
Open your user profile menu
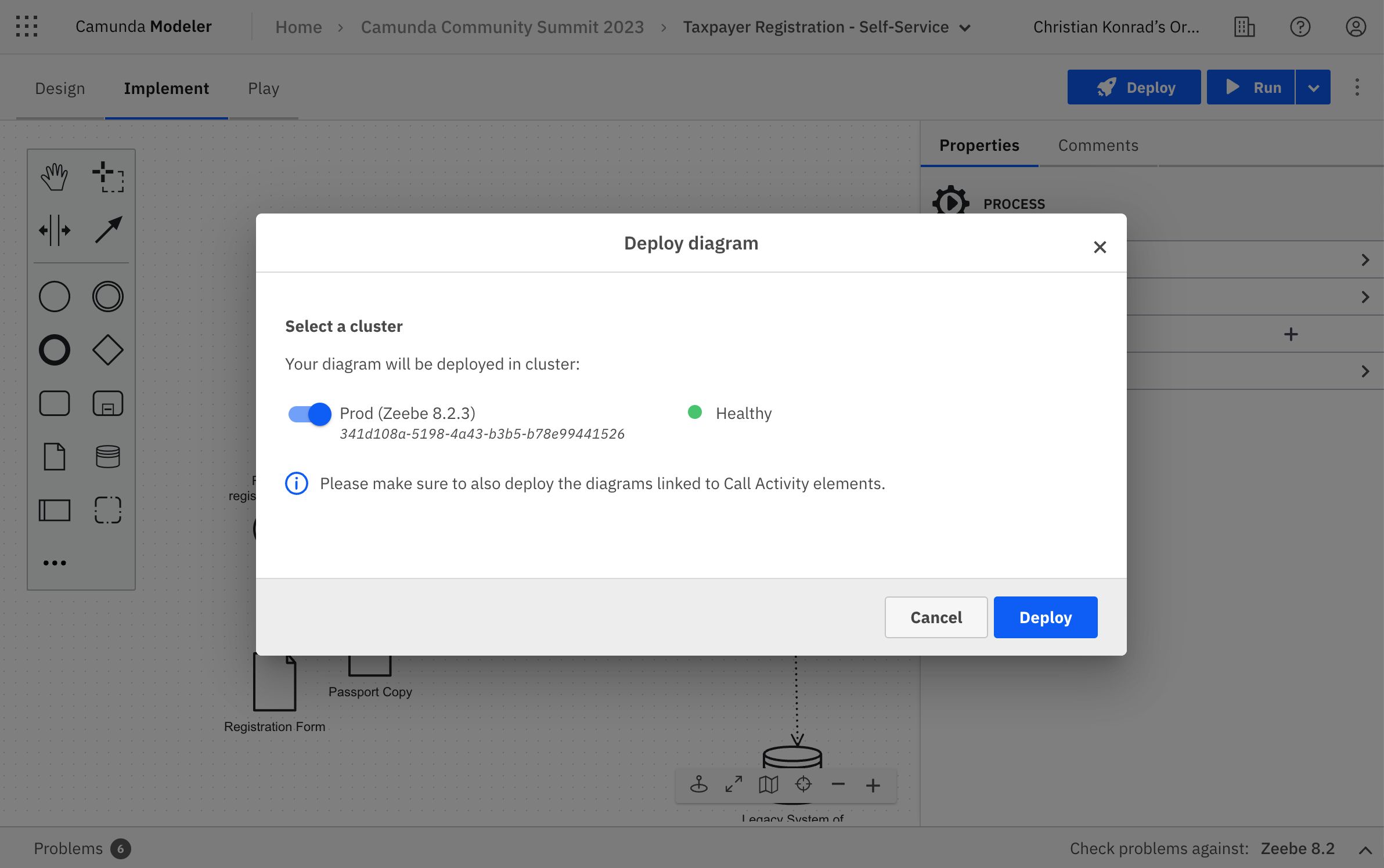coord(1356,26)
